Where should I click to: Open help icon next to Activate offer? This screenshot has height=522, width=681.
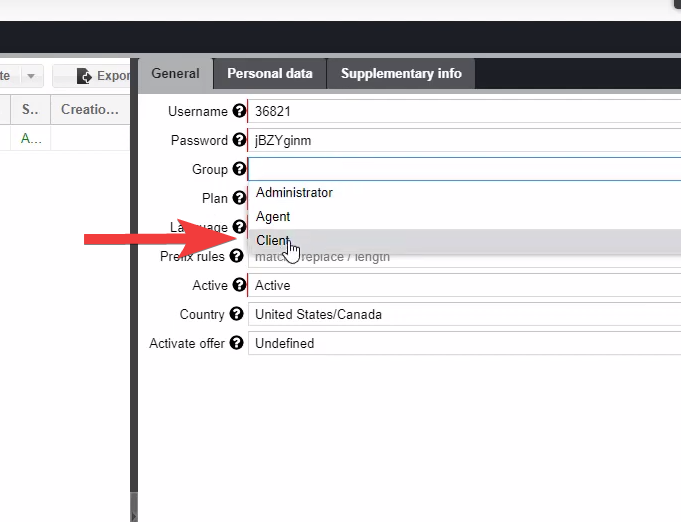(x=236, y=343)
